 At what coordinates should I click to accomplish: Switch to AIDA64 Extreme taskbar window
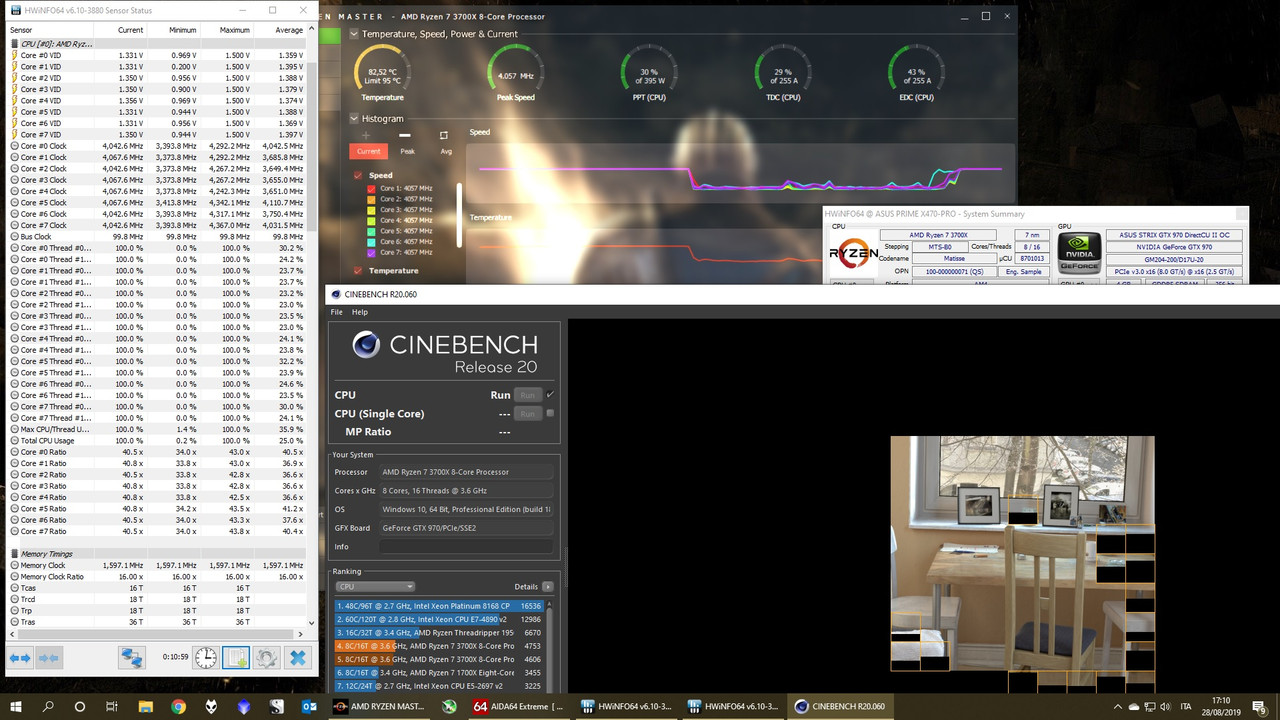pos(518,706)
